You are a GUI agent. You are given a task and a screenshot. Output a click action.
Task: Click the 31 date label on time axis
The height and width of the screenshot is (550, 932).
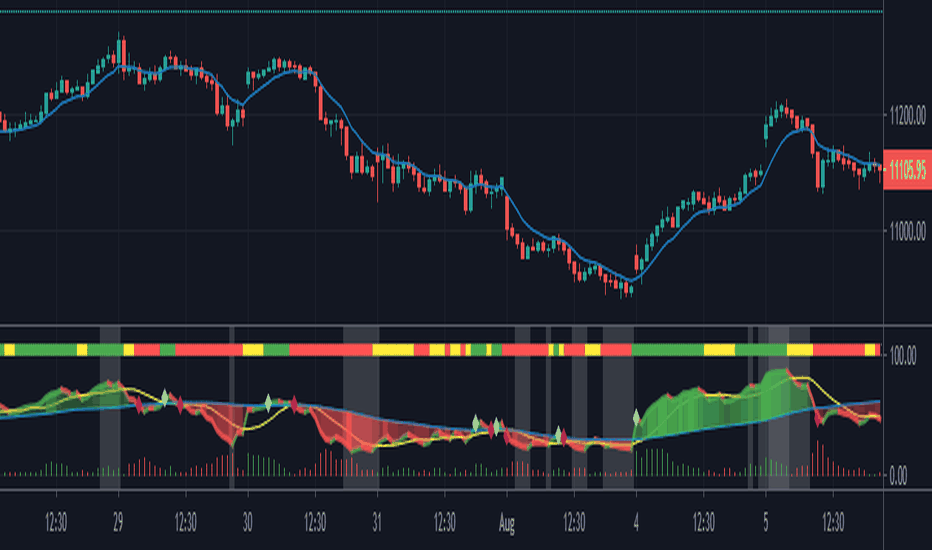pos(377,523)
